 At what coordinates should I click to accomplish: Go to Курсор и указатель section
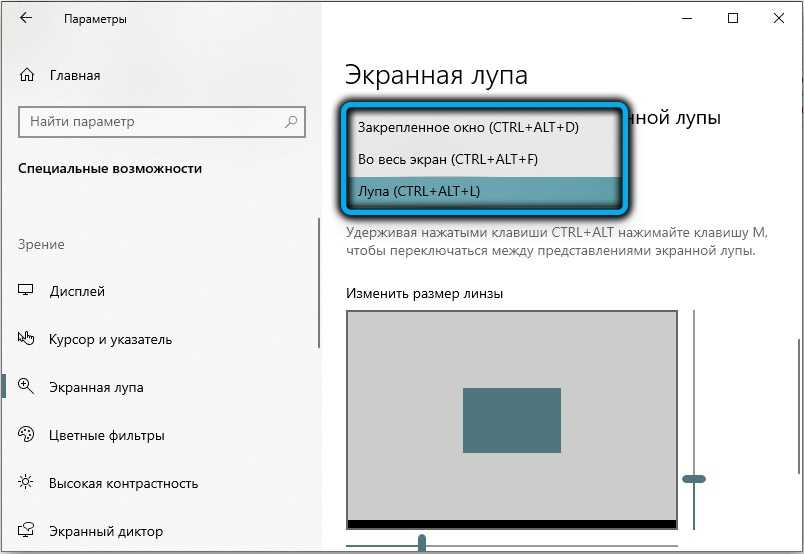pyautogui.click(x=110, y=340)
